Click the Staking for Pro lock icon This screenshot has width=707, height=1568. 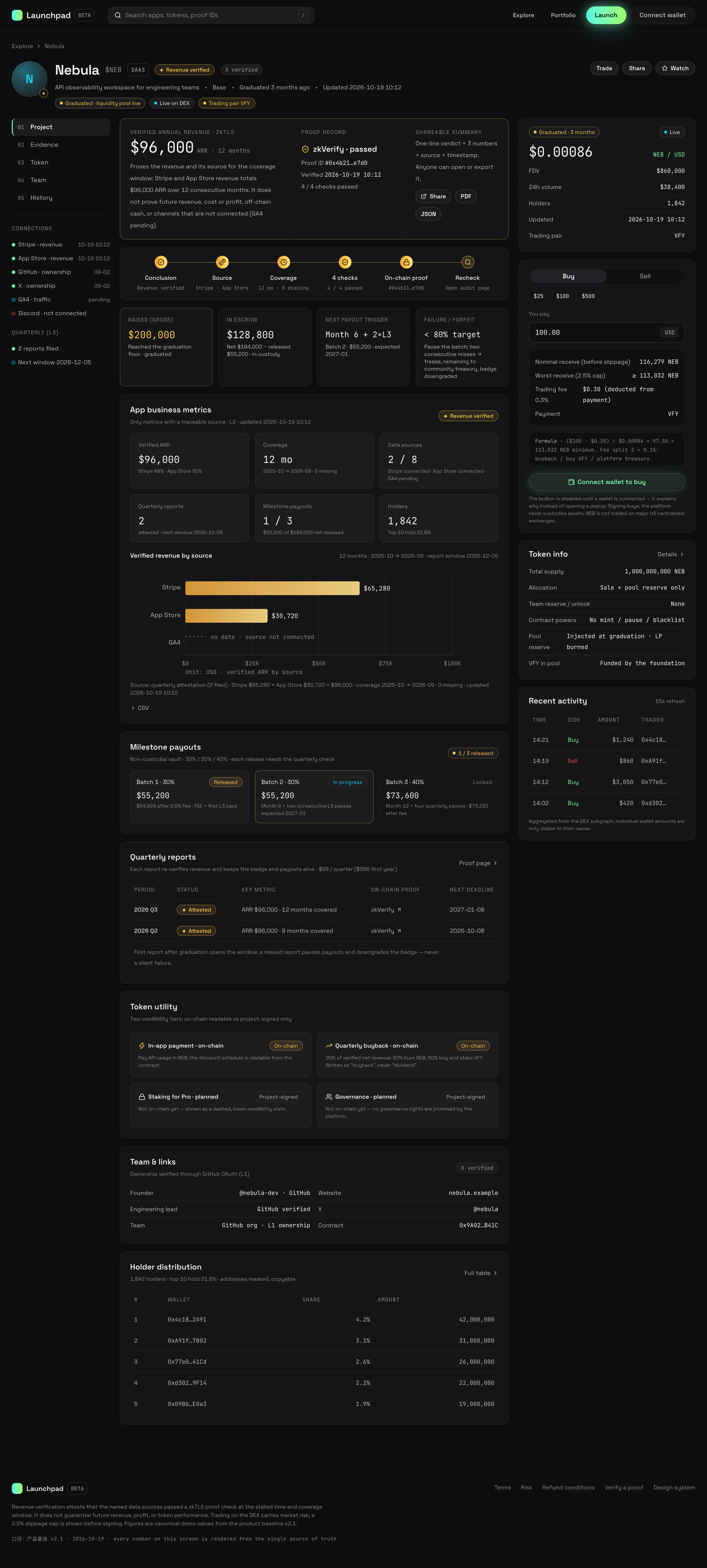[142, 1097]
